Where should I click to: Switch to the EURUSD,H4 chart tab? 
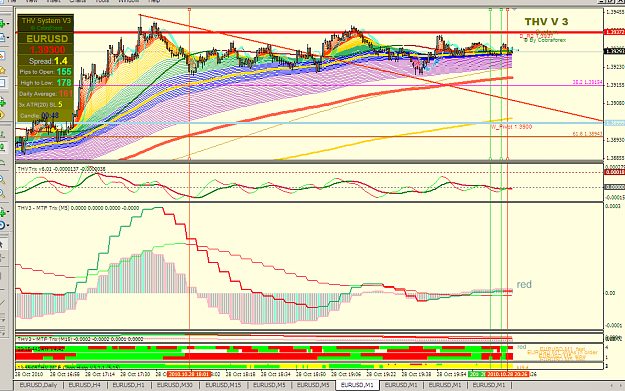click(85, 385)
